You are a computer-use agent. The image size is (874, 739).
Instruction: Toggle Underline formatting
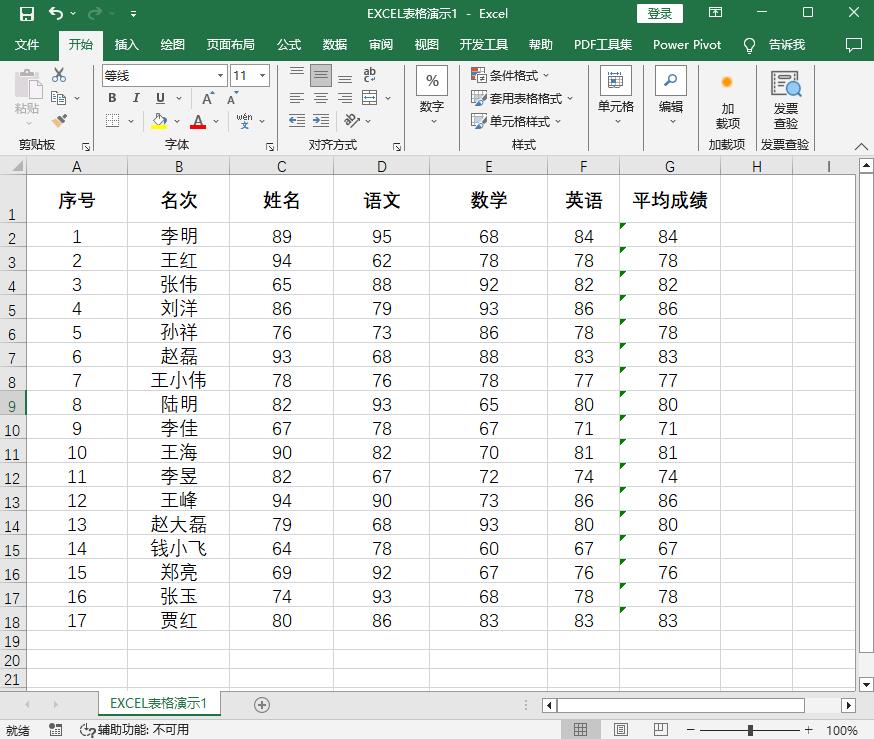(161, 99)
